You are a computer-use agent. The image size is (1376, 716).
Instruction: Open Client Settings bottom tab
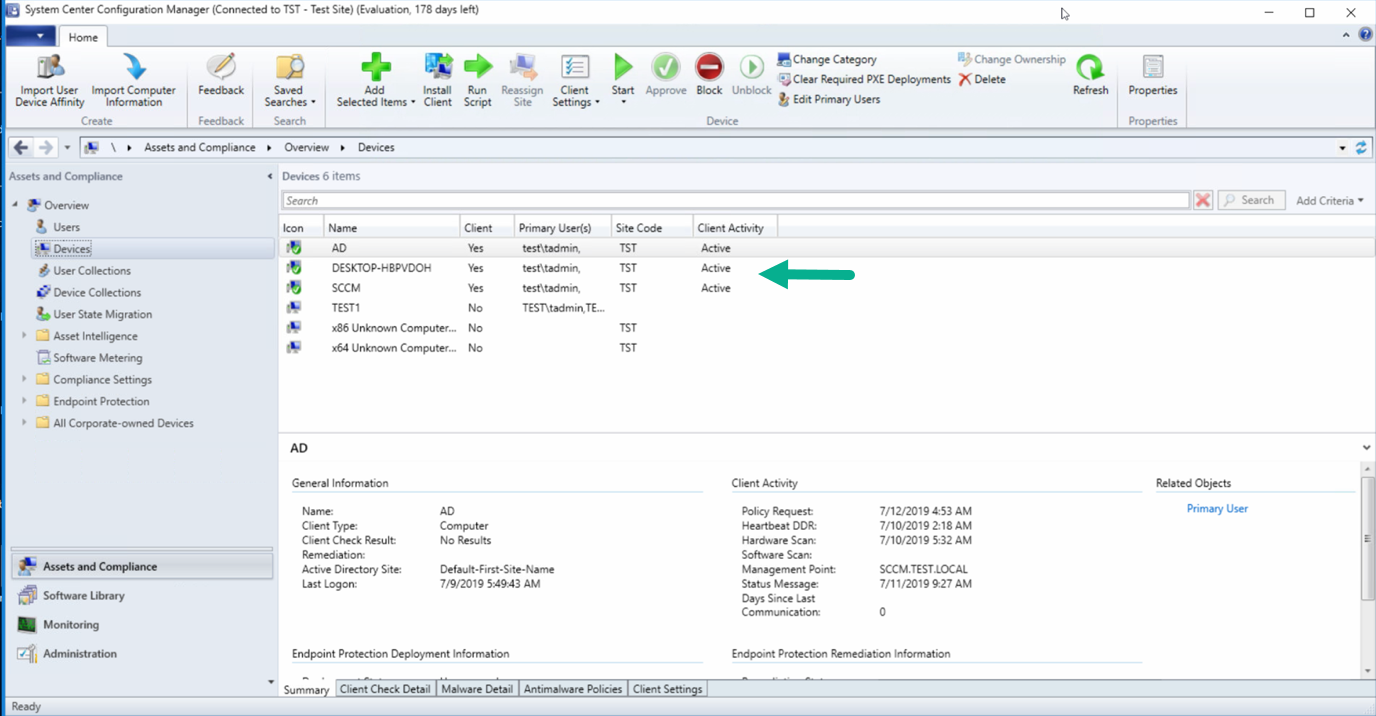tap(668, 689)
